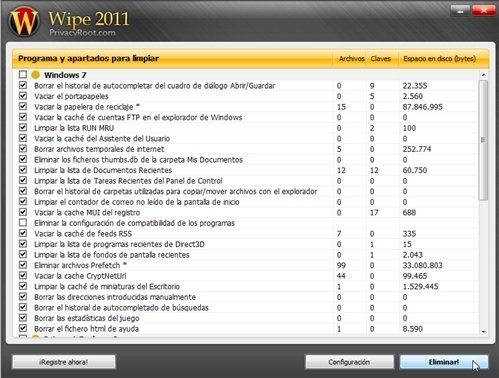Click the '¡Registre ahora!' button

[64, 362]
